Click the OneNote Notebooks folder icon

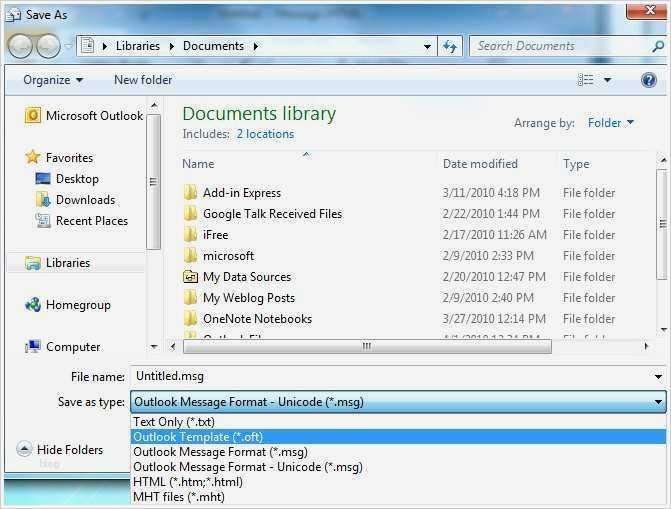[190, 318]
